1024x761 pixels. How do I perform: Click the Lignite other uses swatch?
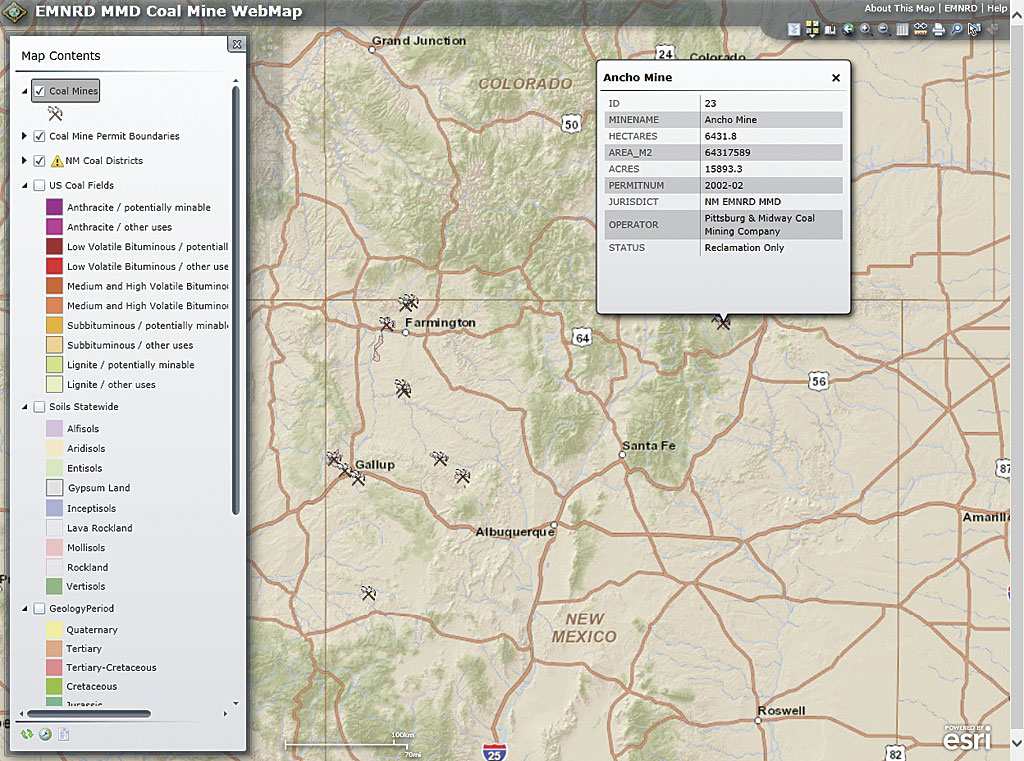click(x=54, y=385)
